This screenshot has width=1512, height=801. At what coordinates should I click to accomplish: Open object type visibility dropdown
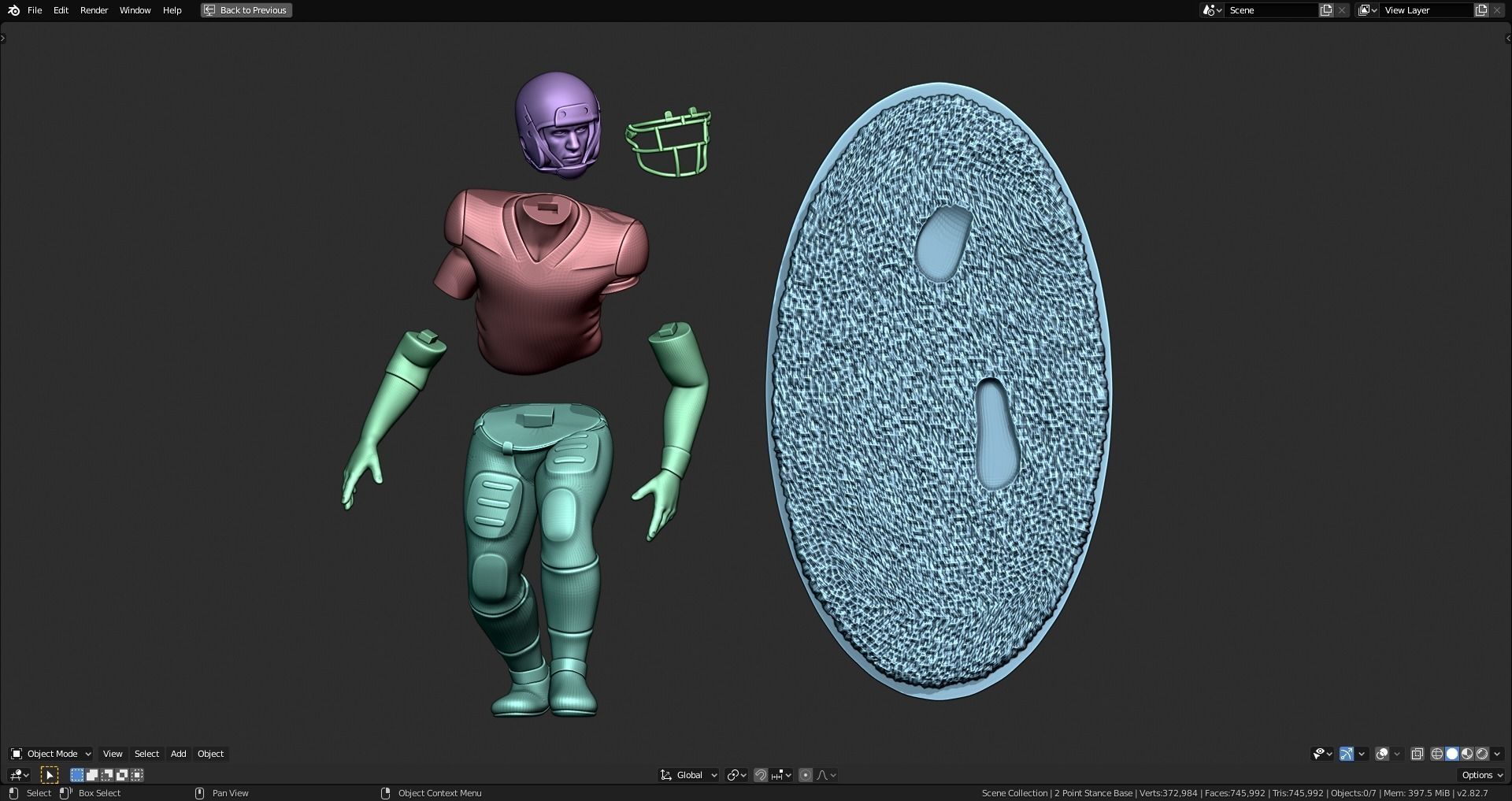coord(1322,754)
